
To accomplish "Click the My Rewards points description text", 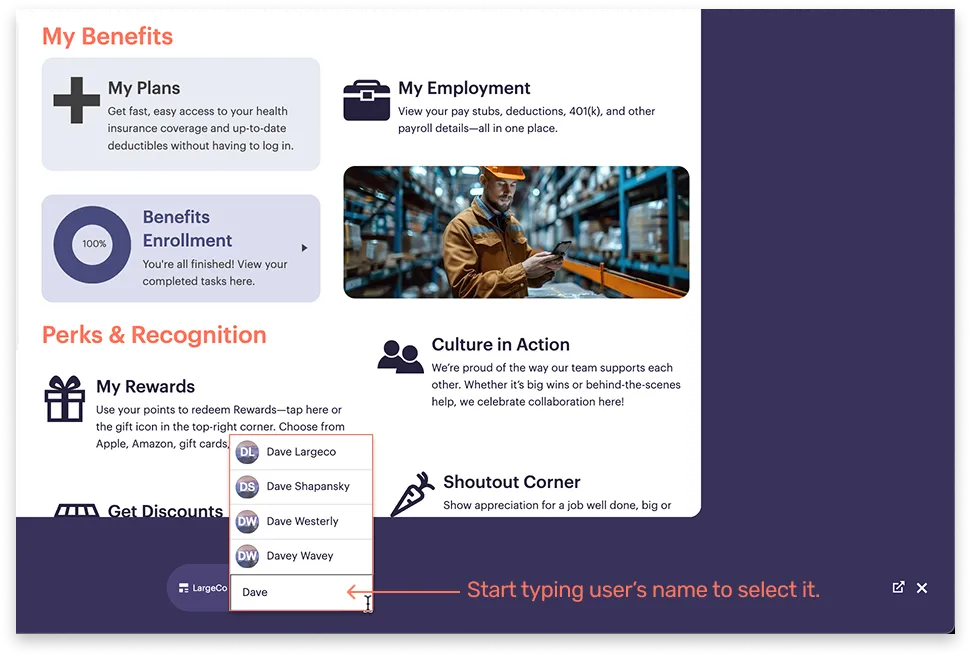I will [x=220, y=427].
